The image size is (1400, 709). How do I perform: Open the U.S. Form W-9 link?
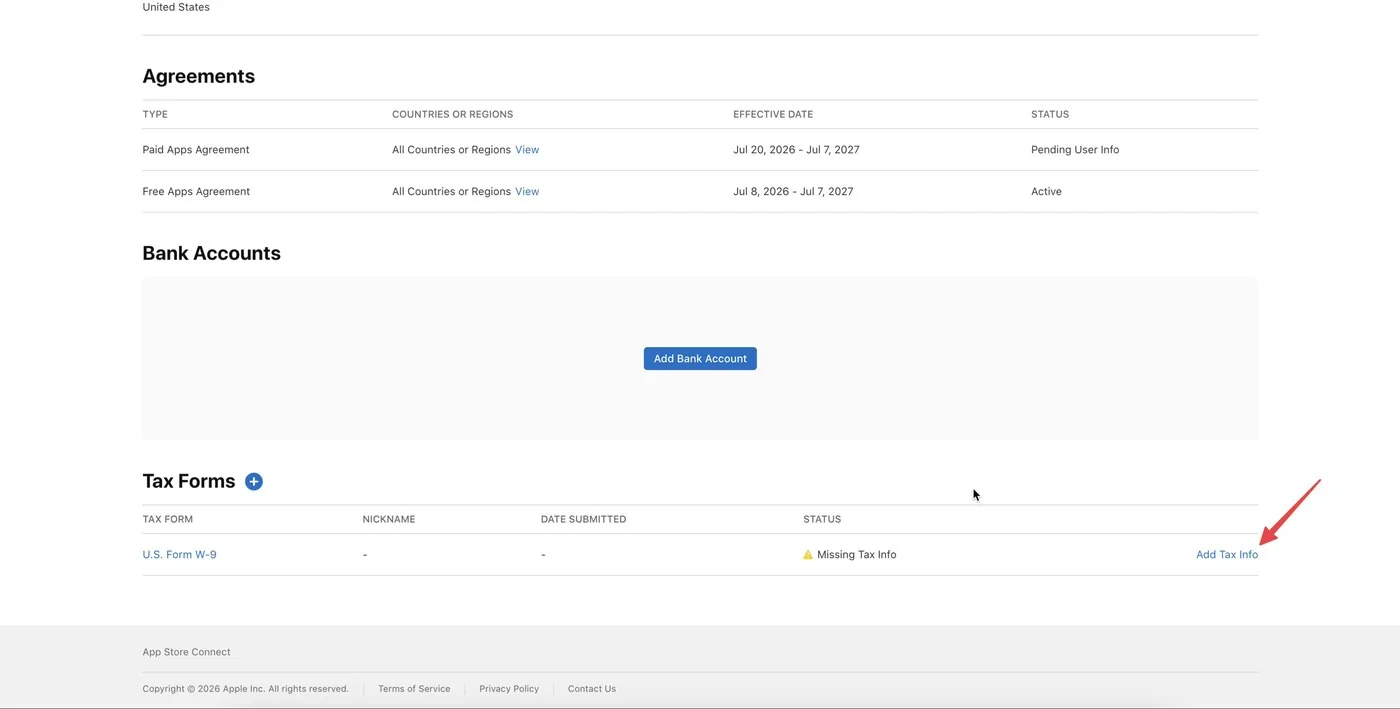tap(180, 554)
